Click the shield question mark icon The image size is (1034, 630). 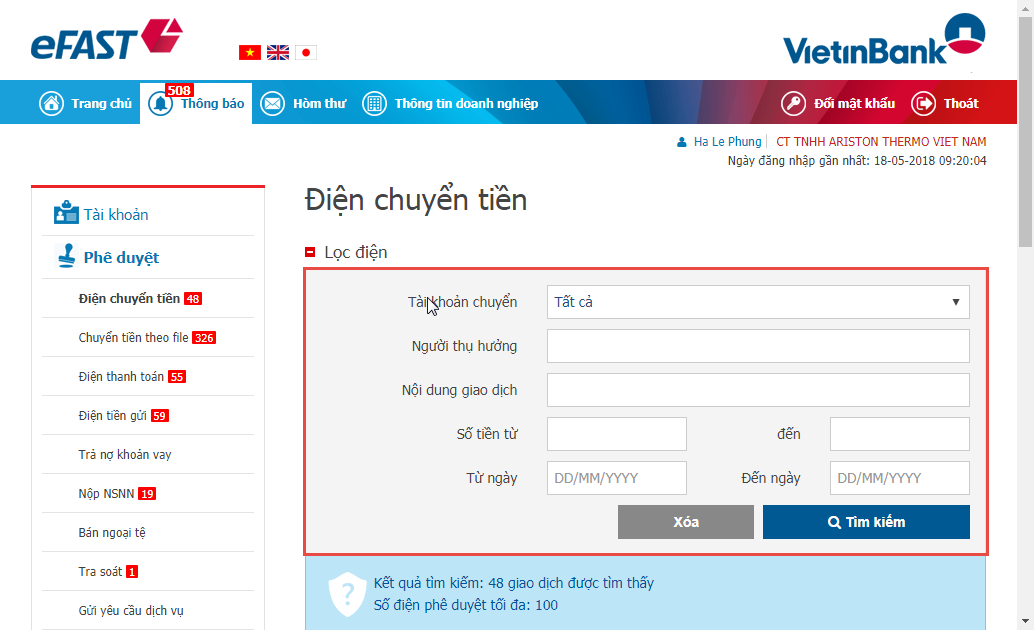click(347, 594)
